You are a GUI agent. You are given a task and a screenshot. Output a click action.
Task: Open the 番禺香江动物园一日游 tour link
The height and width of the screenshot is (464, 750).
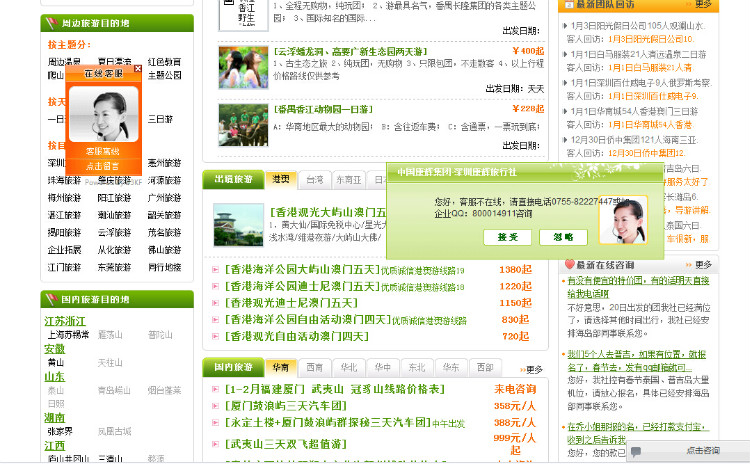[x=323, y=110]
